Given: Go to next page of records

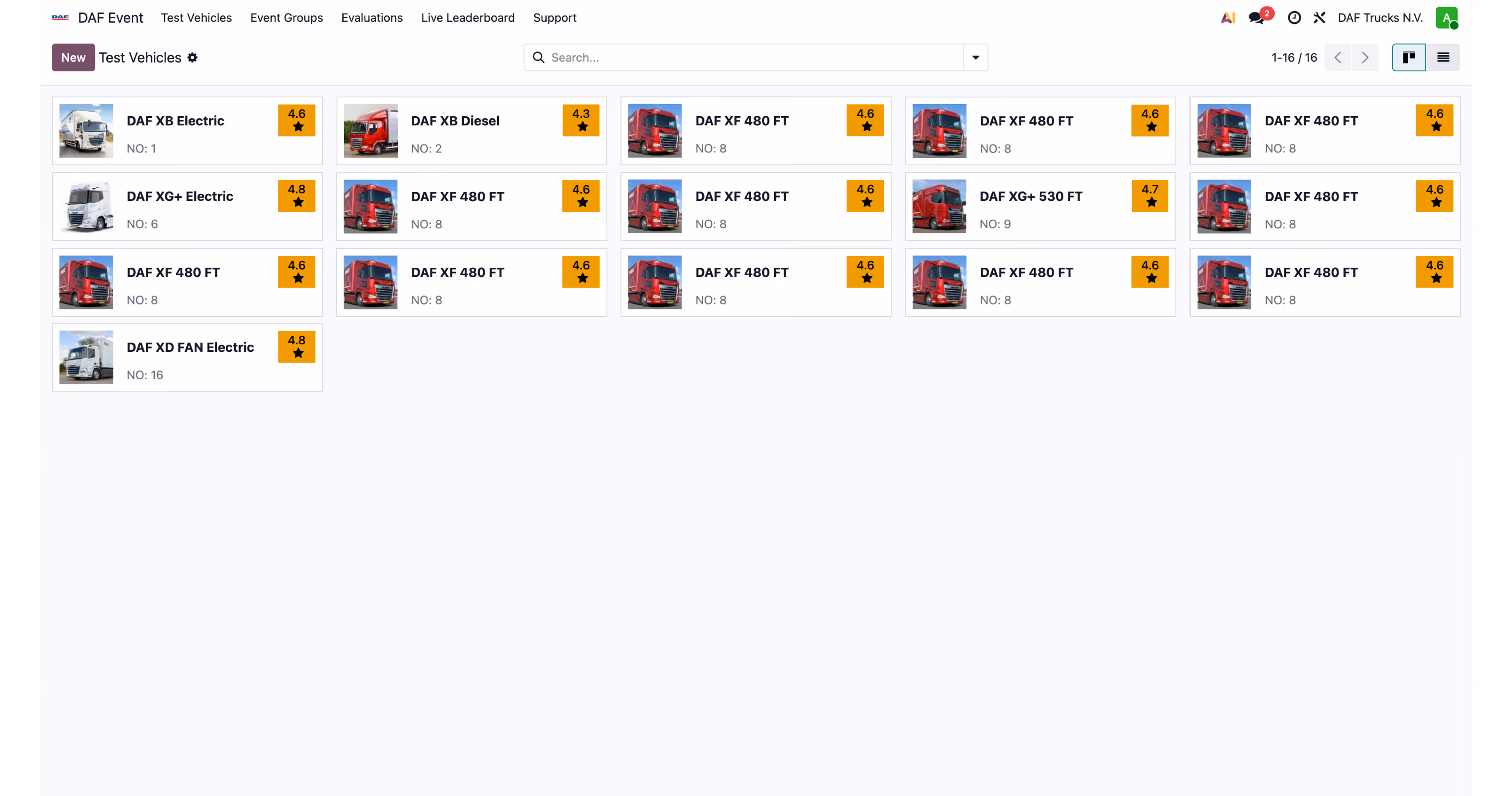Looking at the screenshot, I should 1365,58.
